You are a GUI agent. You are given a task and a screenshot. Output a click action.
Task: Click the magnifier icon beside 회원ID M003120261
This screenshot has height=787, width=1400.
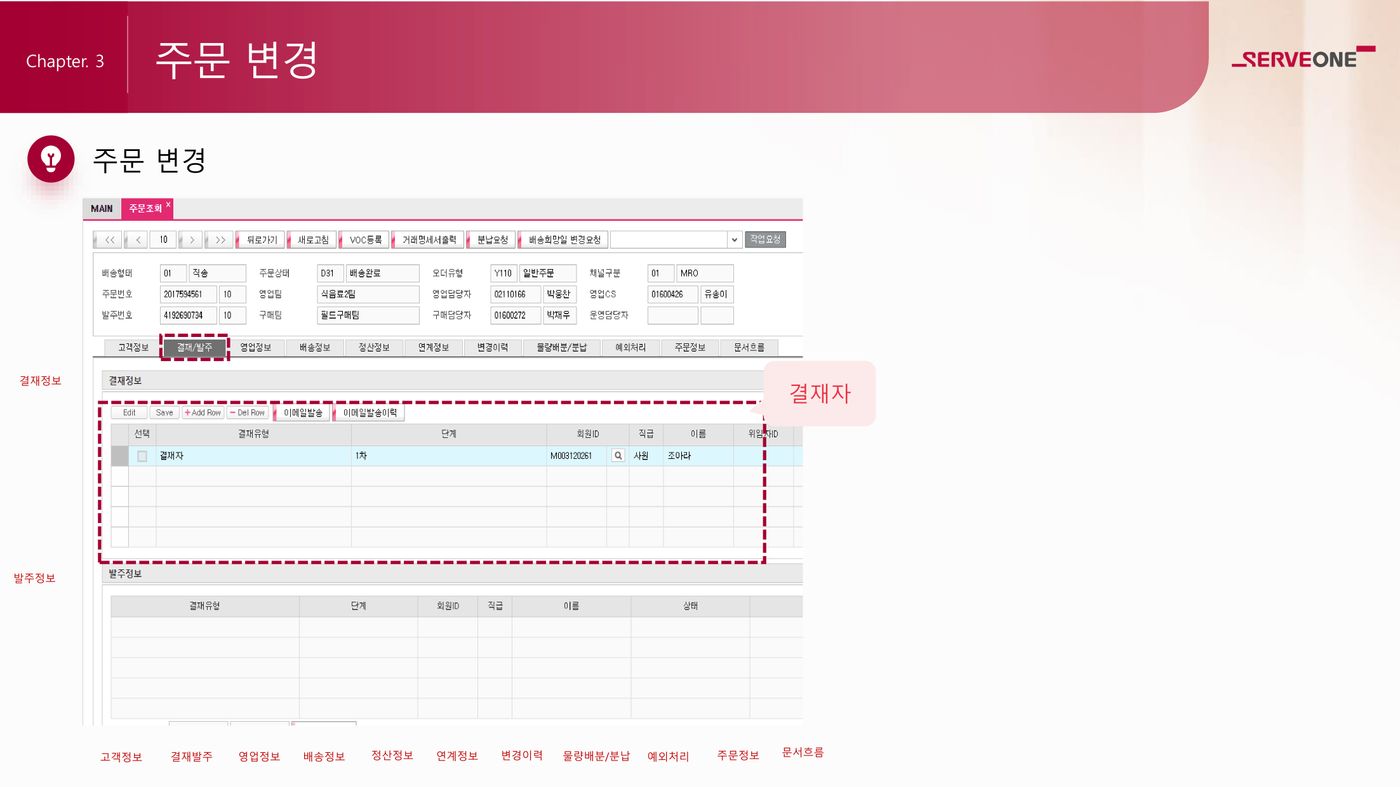coord(618,456)
